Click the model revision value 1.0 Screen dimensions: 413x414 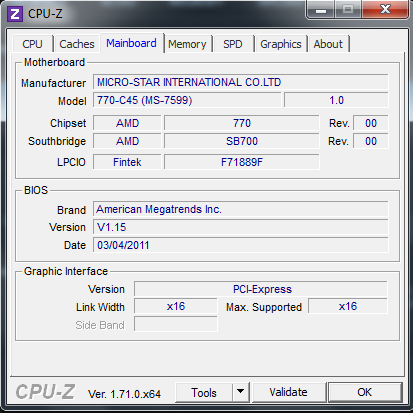[336, 100]
